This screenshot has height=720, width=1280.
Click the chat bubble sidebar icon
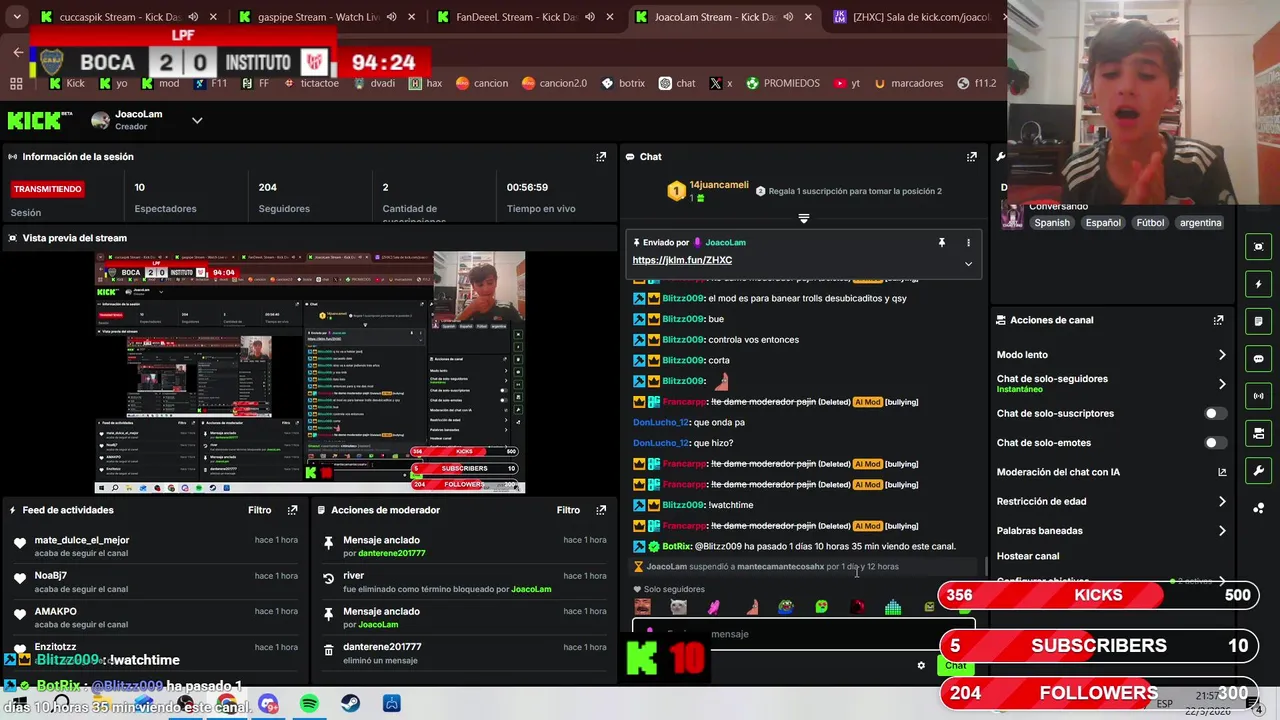(1258, 358)
